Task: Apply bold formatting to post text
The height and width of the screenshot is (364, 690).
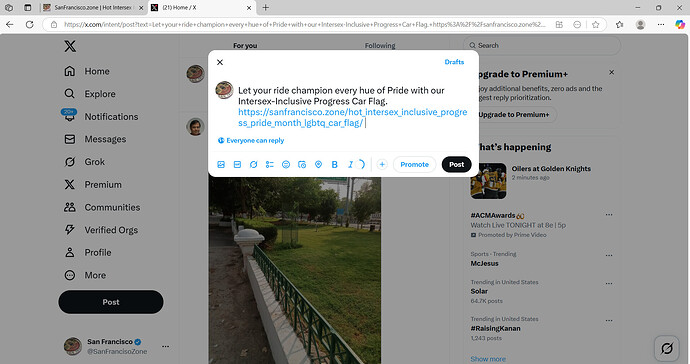Action: (334, 165)
